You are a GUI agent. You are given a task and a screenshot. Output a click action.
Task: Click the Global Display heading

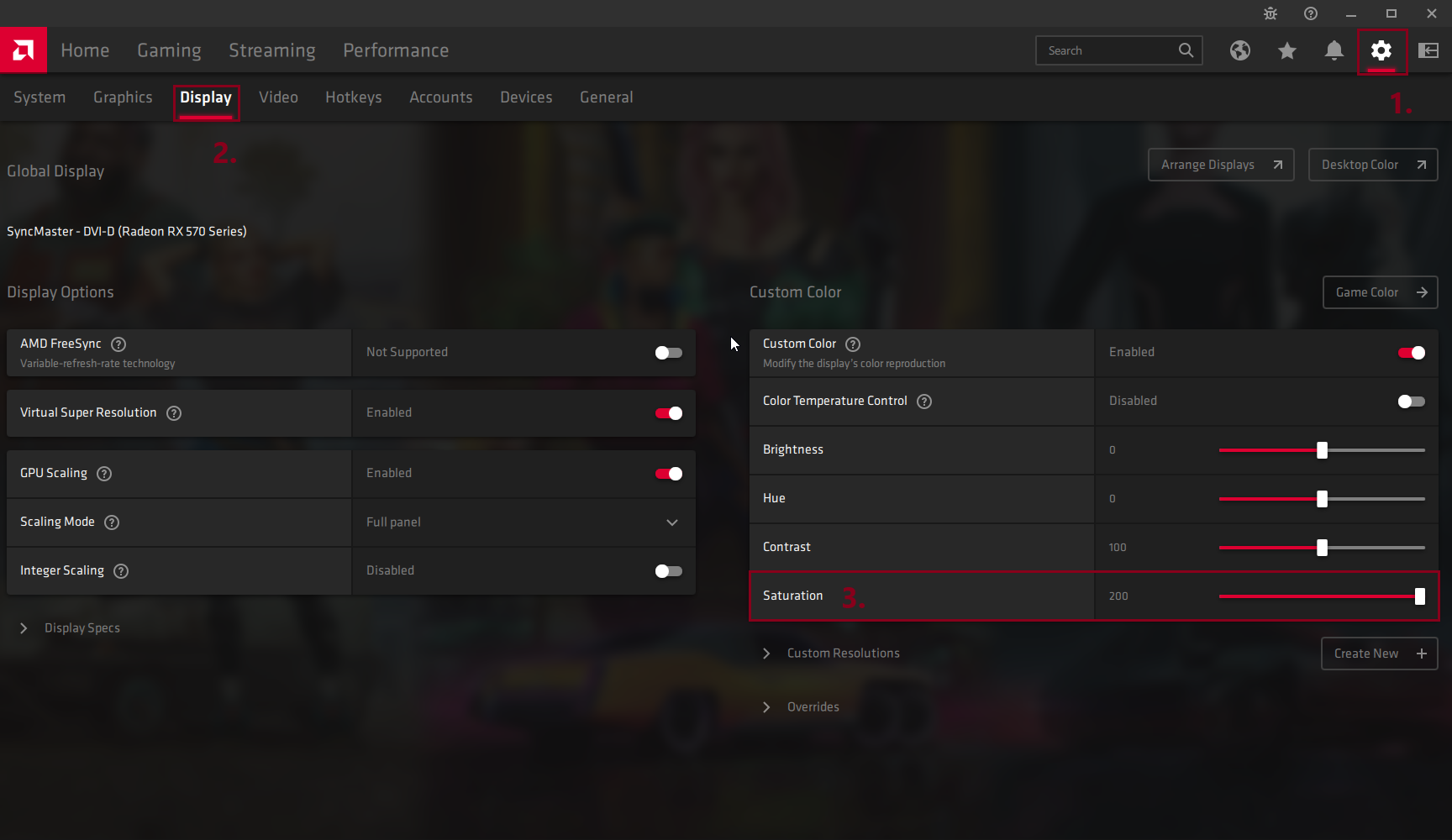tap(55, 171)
